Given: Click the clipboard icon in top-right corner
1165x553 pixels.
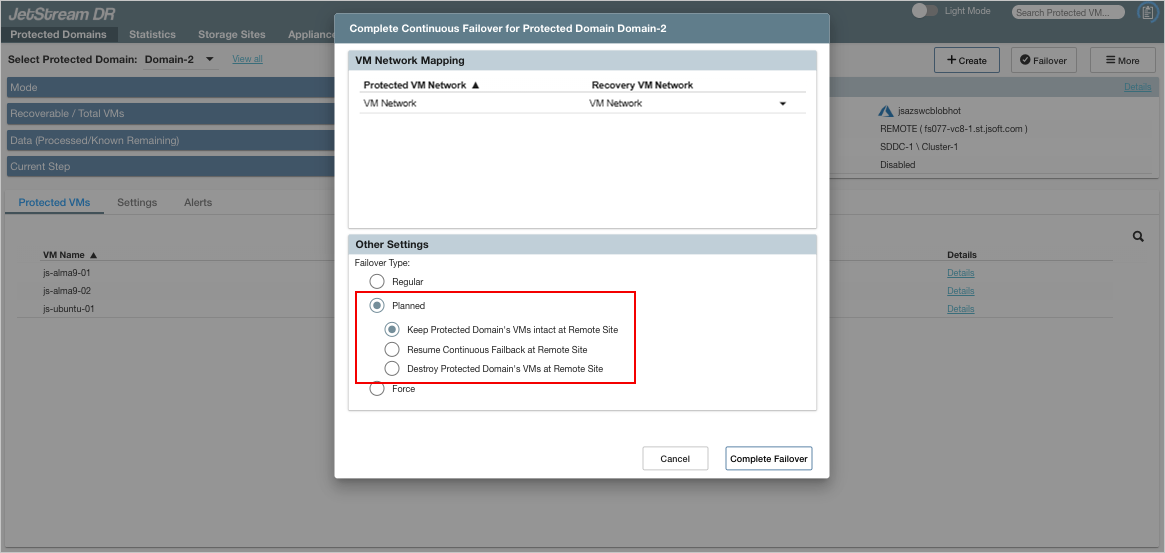Looking at the screenshot, I should pyautogui.click(x=1146, y=12).
